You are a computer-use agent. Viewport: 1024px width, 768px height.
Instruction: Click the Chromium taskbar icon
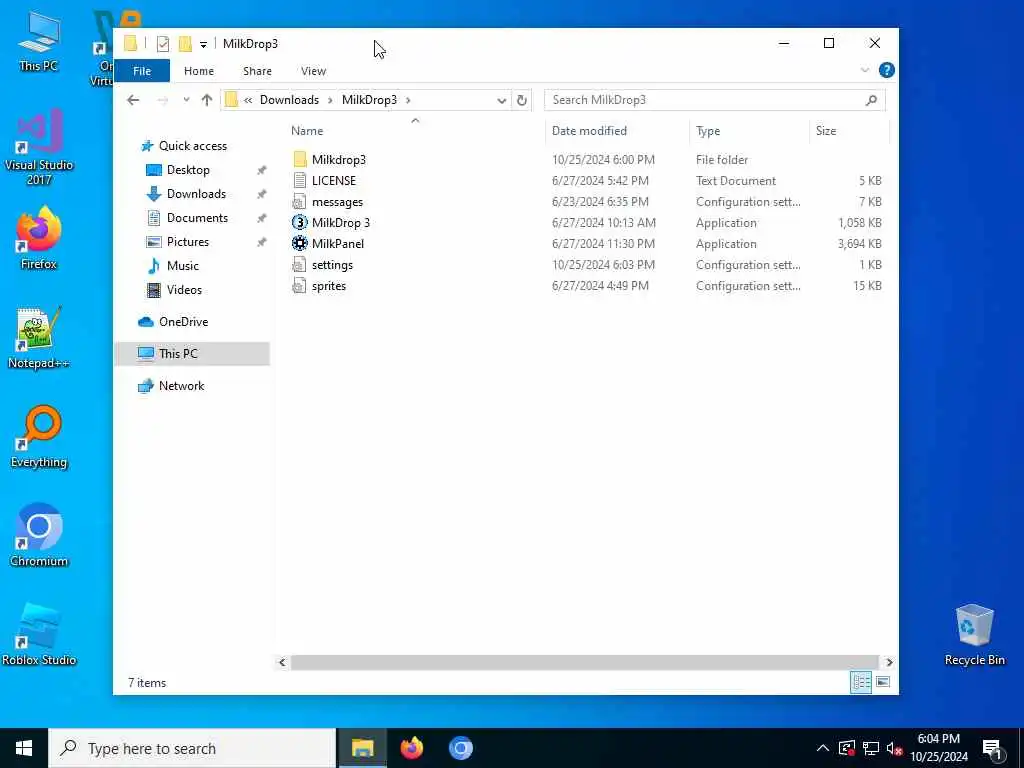460,748
